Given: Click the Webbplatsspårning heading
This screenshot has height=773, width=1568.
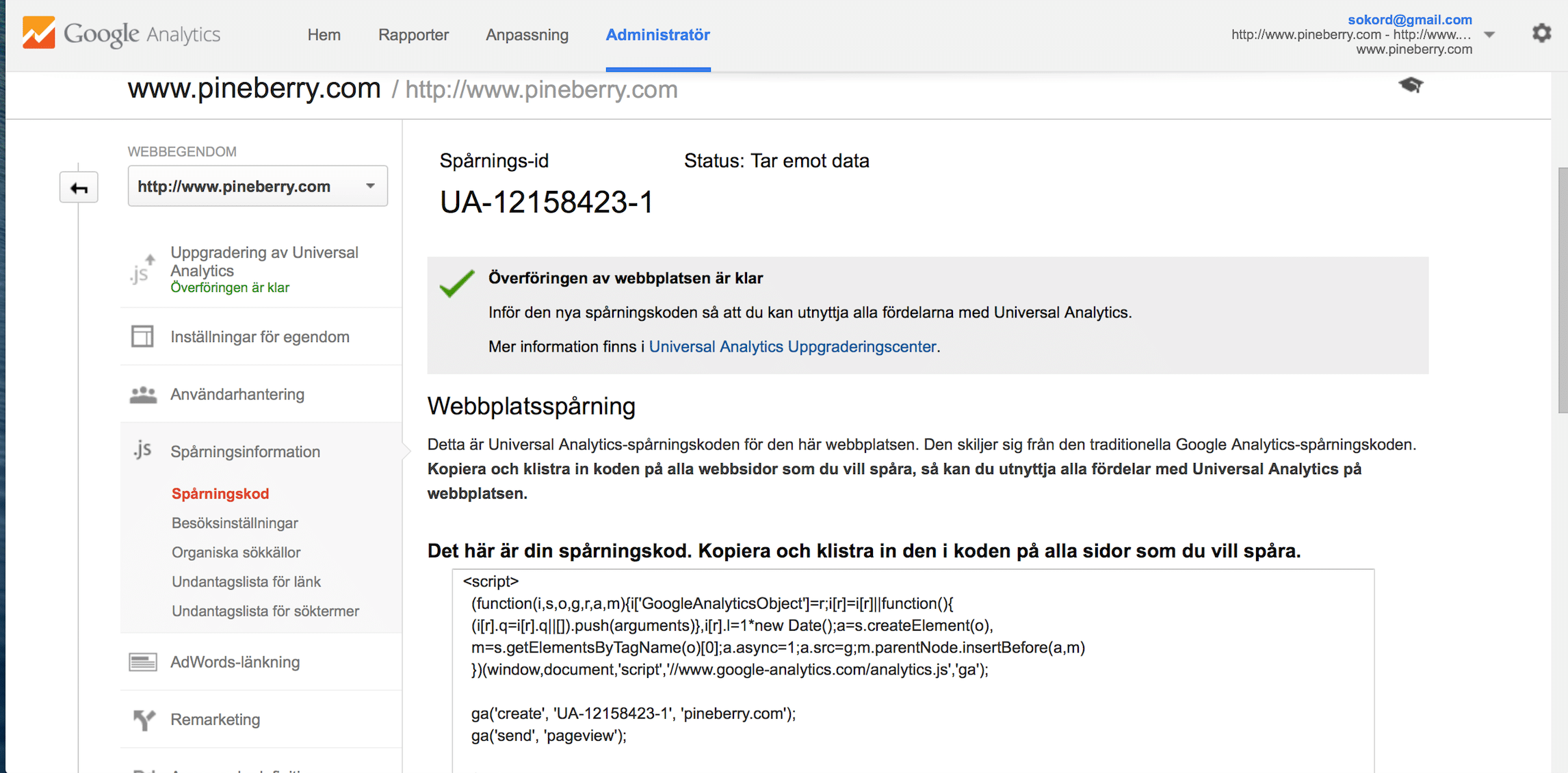Looking at the screenshot, I should pos(531,406).
